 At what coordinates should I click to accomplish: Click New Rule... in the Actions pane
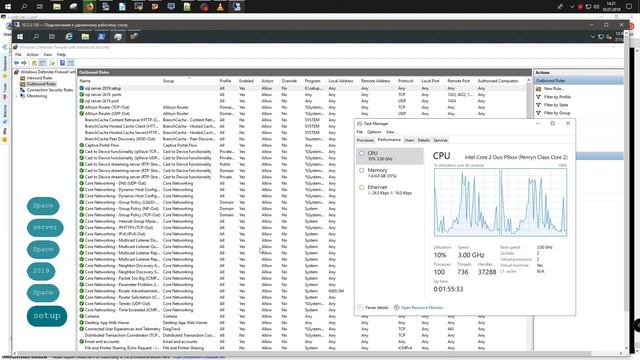coord(554,89)
